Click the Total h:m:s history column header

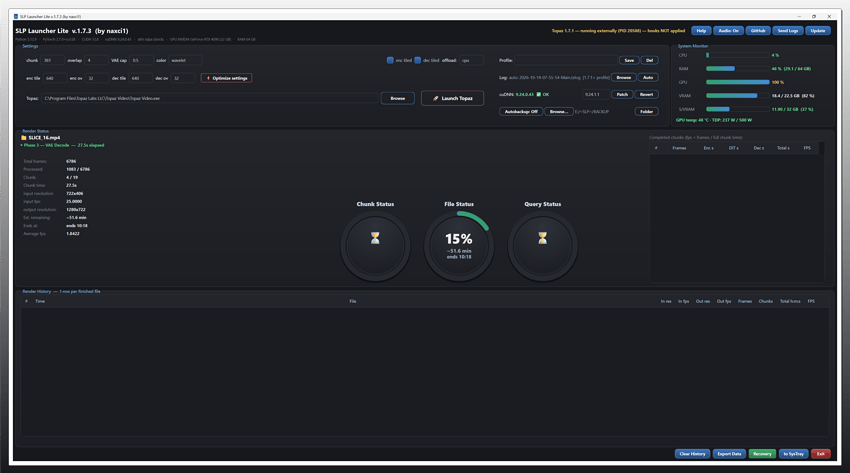[x=790, y=301]
